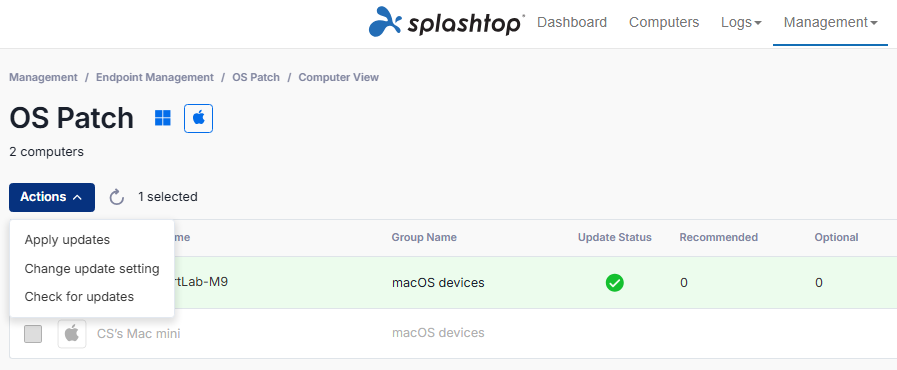Image resolution: width=897 pixels, height=370 pixels.
Task: Click the Splashtop logo
Action: (x=447, y=22)
